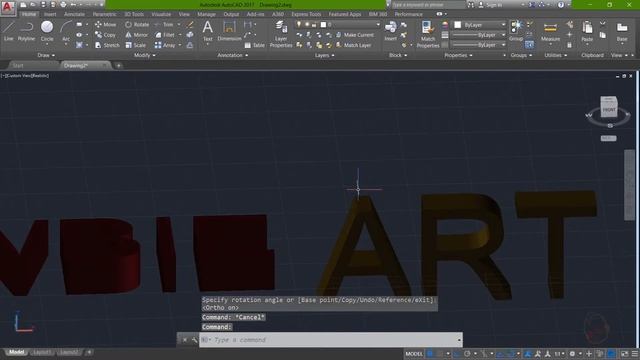Viewport: 640px width, 360px height.
Task: Open status bar customization menu
Action: point(635,354)
